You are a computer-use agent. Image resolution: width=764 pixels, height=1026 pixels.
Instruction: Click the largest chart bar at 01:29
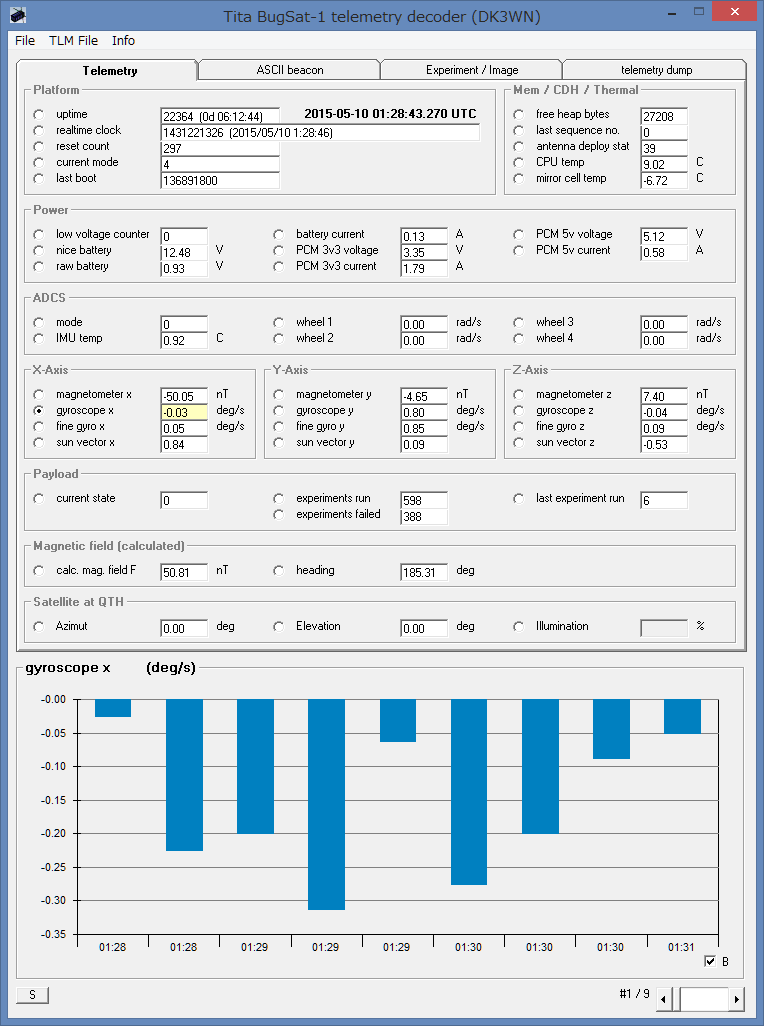tap(326, 804)
